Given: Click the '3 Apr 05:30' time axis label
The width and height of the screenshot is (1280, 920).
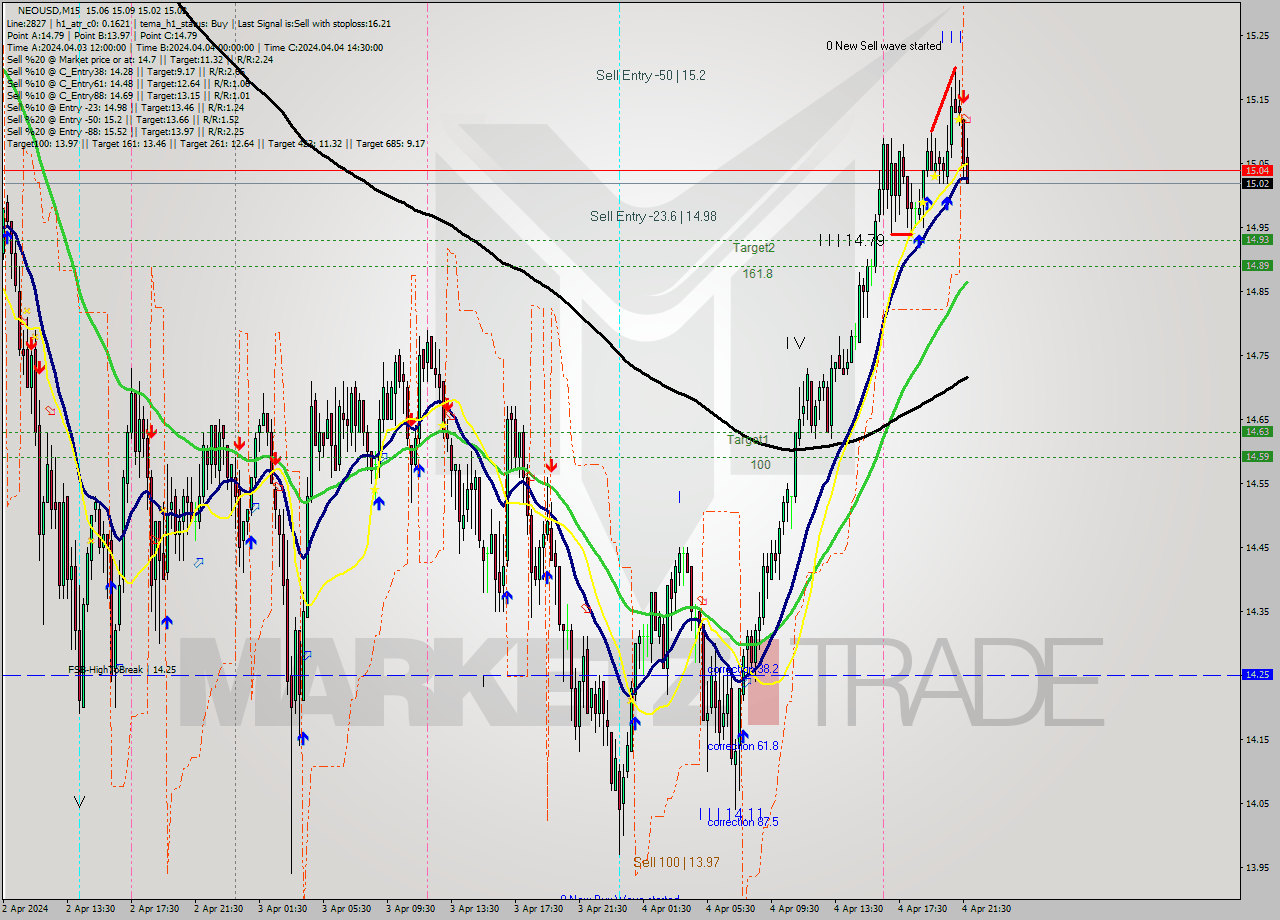Looking at the screenshot, I should pos(346,909).
